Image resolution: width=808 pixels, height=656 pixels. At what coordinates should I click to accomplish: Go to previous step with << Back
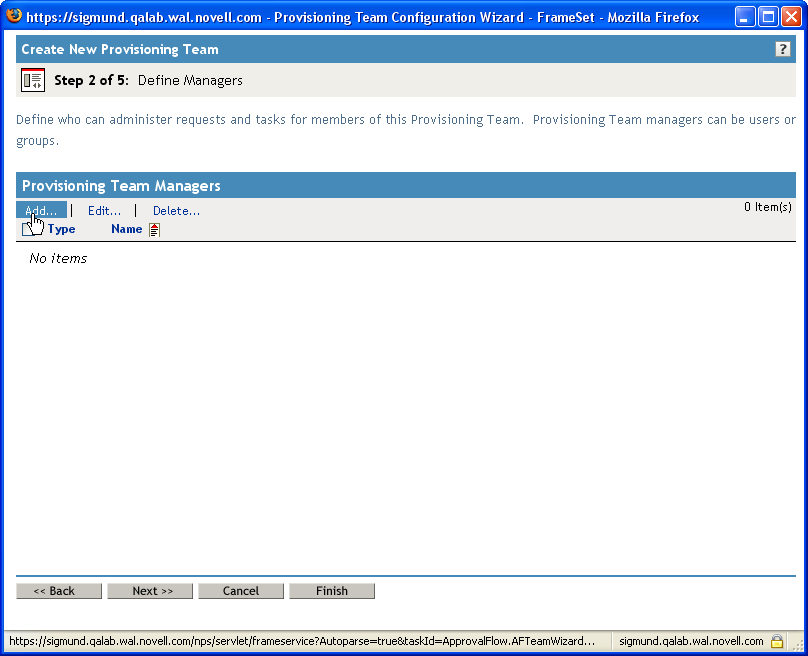pos(59,591)
